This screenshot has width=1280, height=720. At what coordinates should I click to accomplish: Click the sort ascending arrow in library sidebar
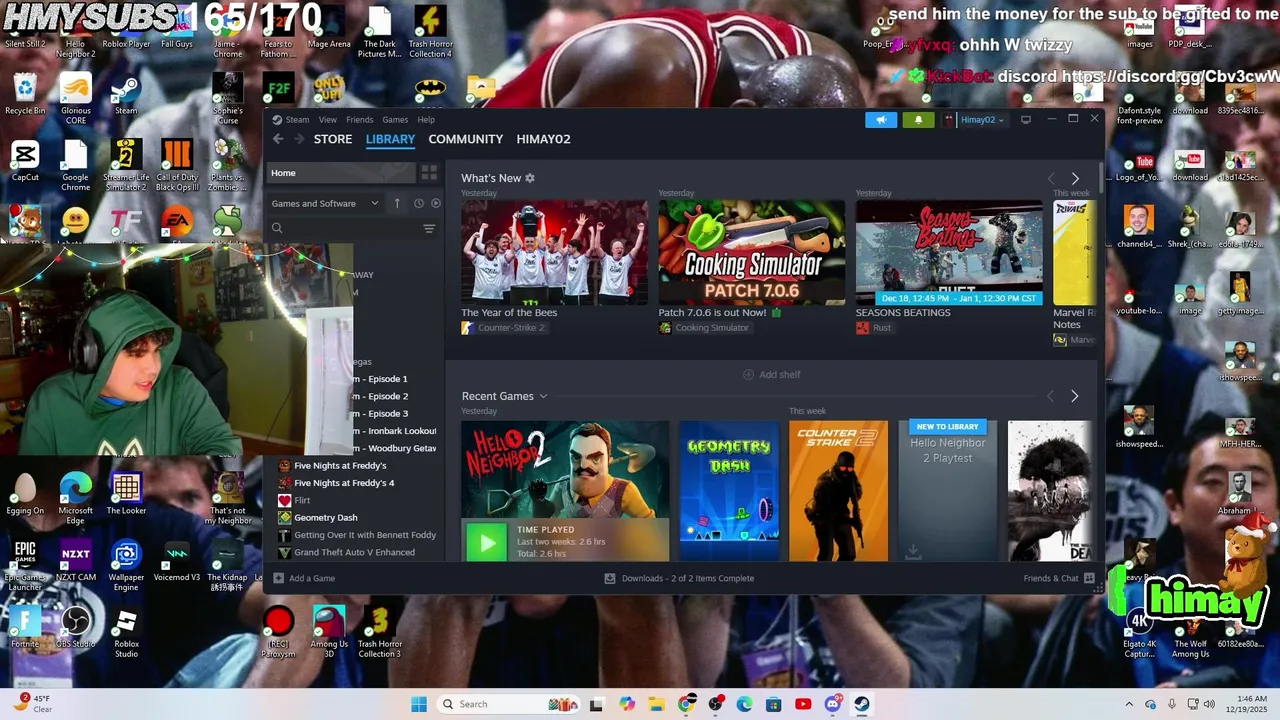(x=397, y=203)
